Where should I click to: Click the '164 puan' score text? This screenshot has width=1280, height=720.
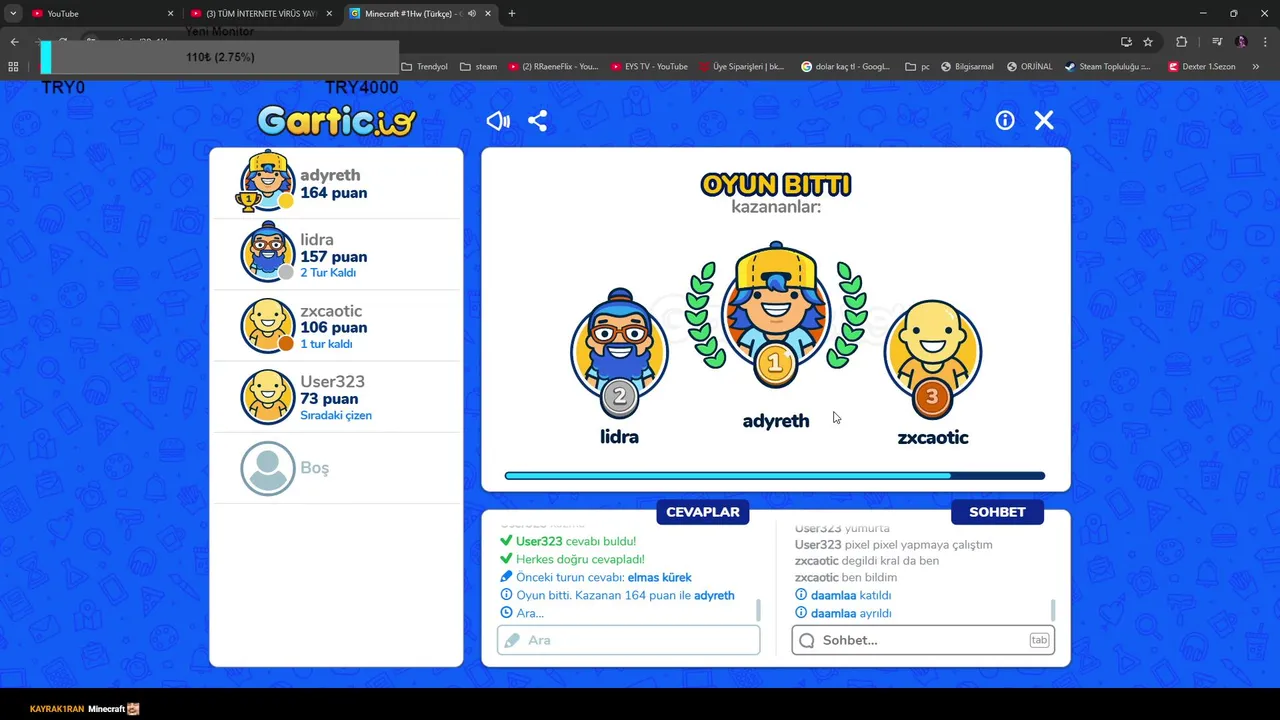[333, 193]
